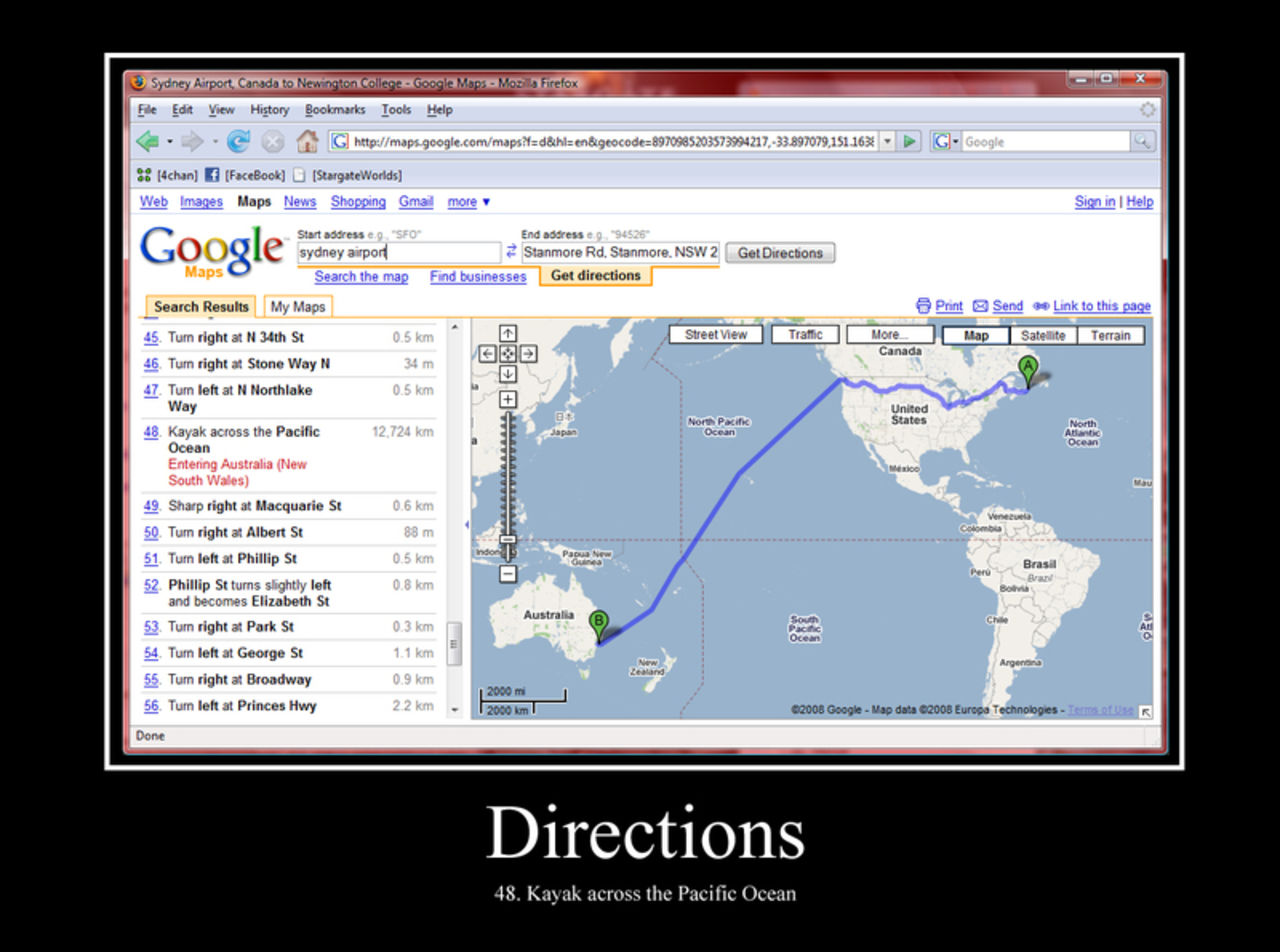Click the start address input showing 'sydney airport'
1280x952 pixels.
click(x=398, y=252)
